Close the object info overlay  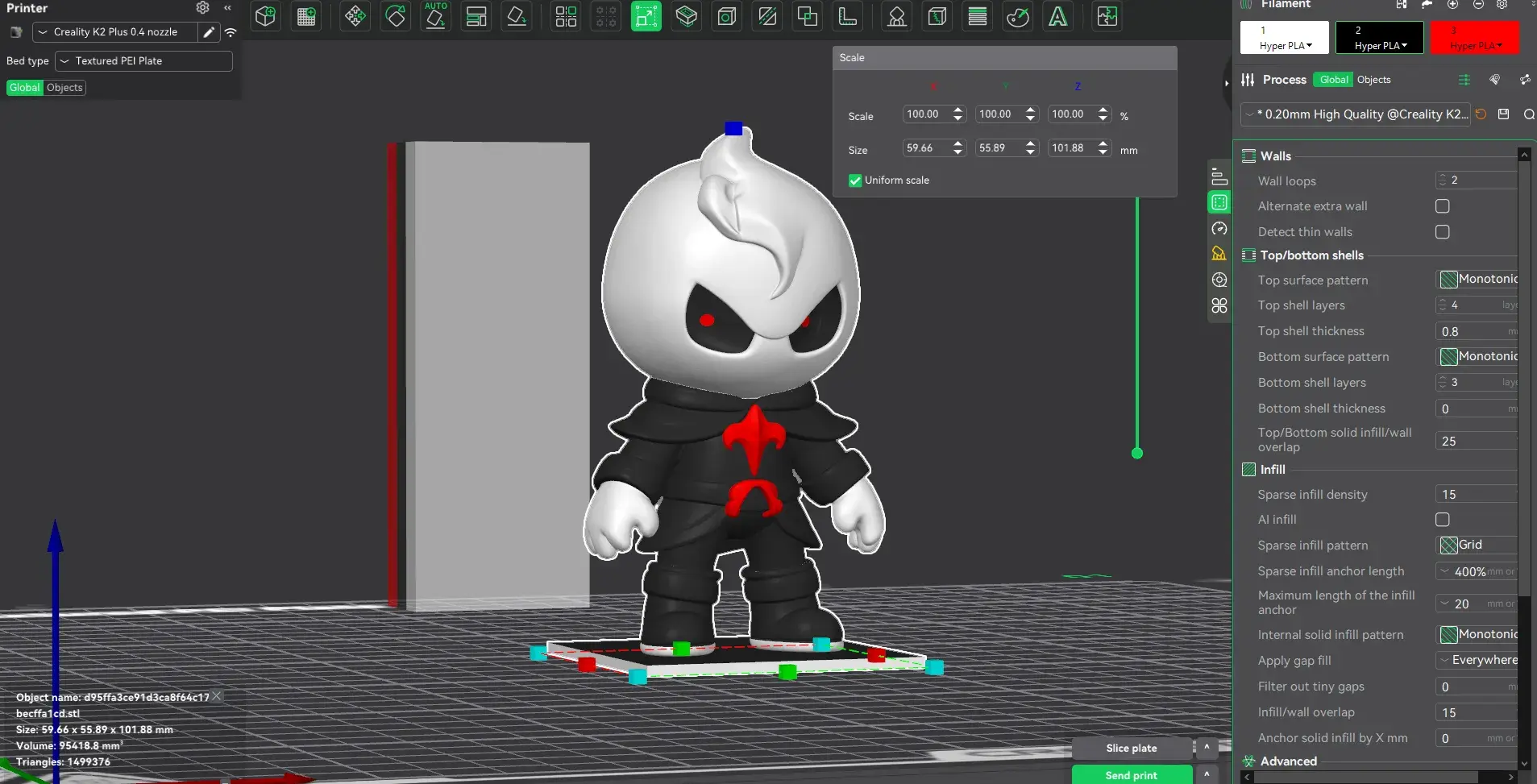click(216, 696)
